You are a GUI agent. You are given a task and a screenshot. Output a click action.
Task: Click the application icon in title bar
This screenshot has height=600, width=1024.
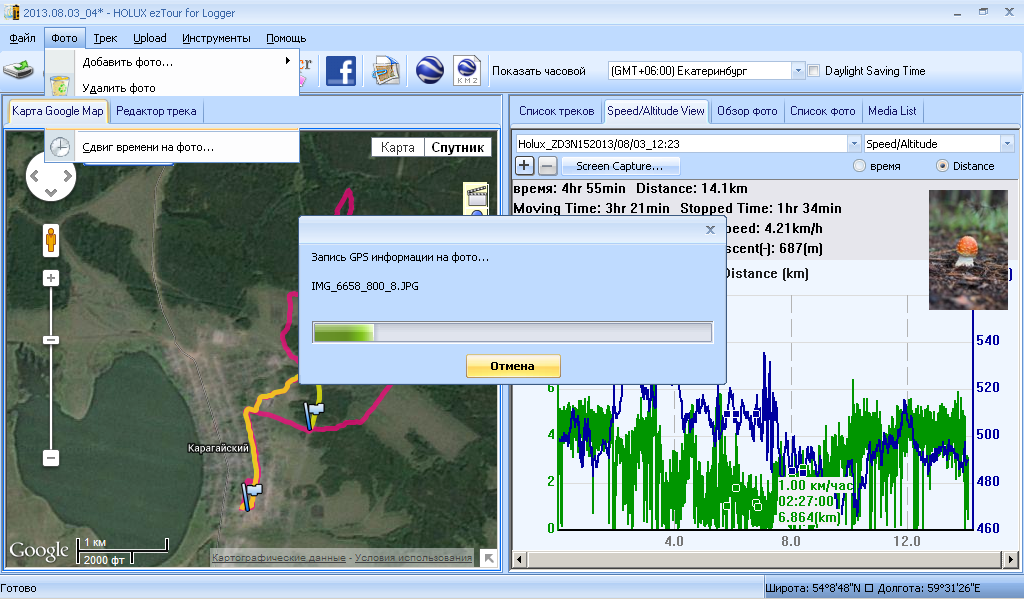[11, 12]
